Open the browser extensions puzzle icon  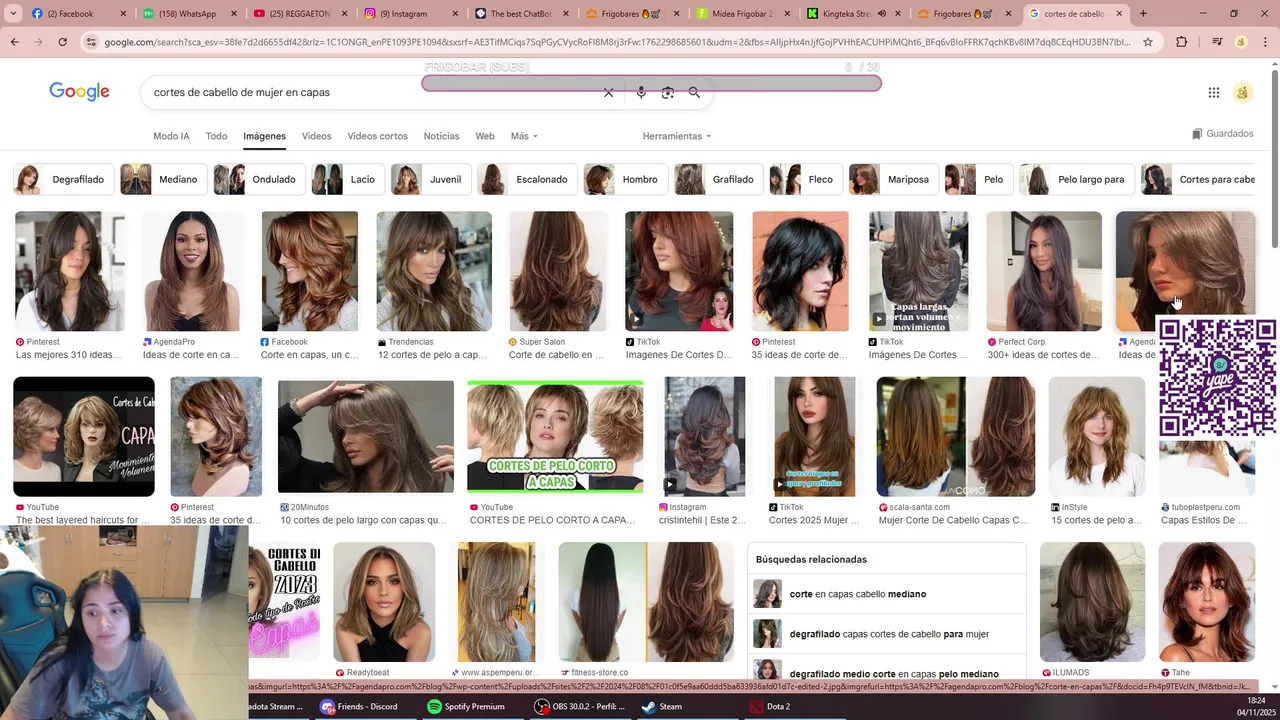[1182, 42]
